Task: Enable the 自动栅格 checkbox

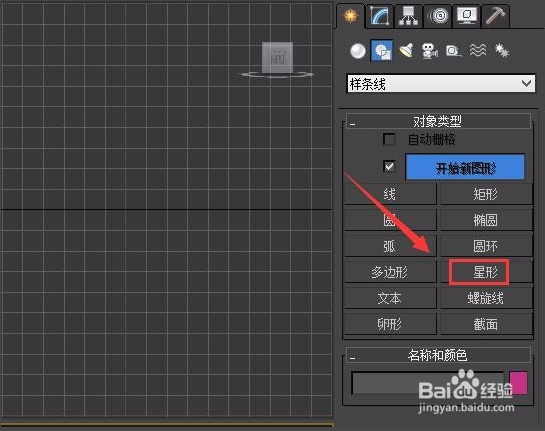Action: click(x=389, y=139)
